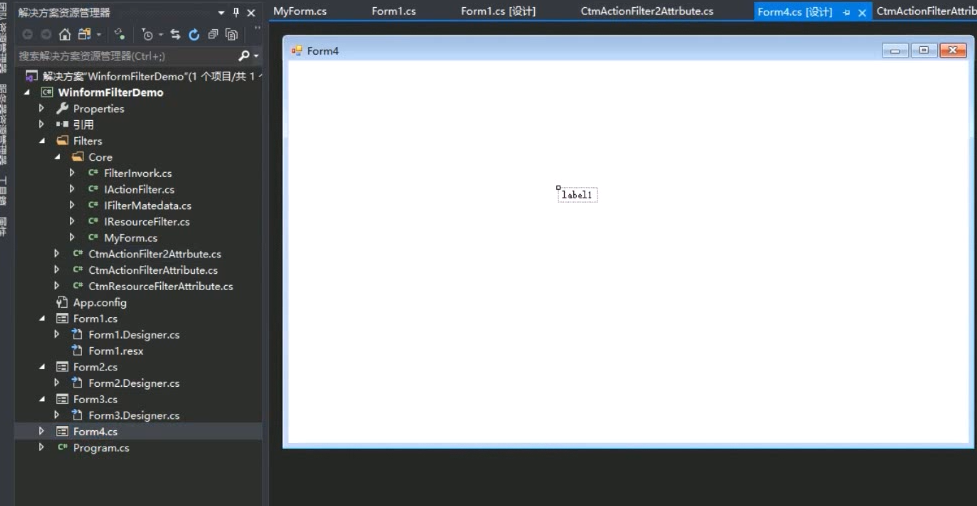
Task: Click the folder icon beside Filters
Action: pos(62,141)
